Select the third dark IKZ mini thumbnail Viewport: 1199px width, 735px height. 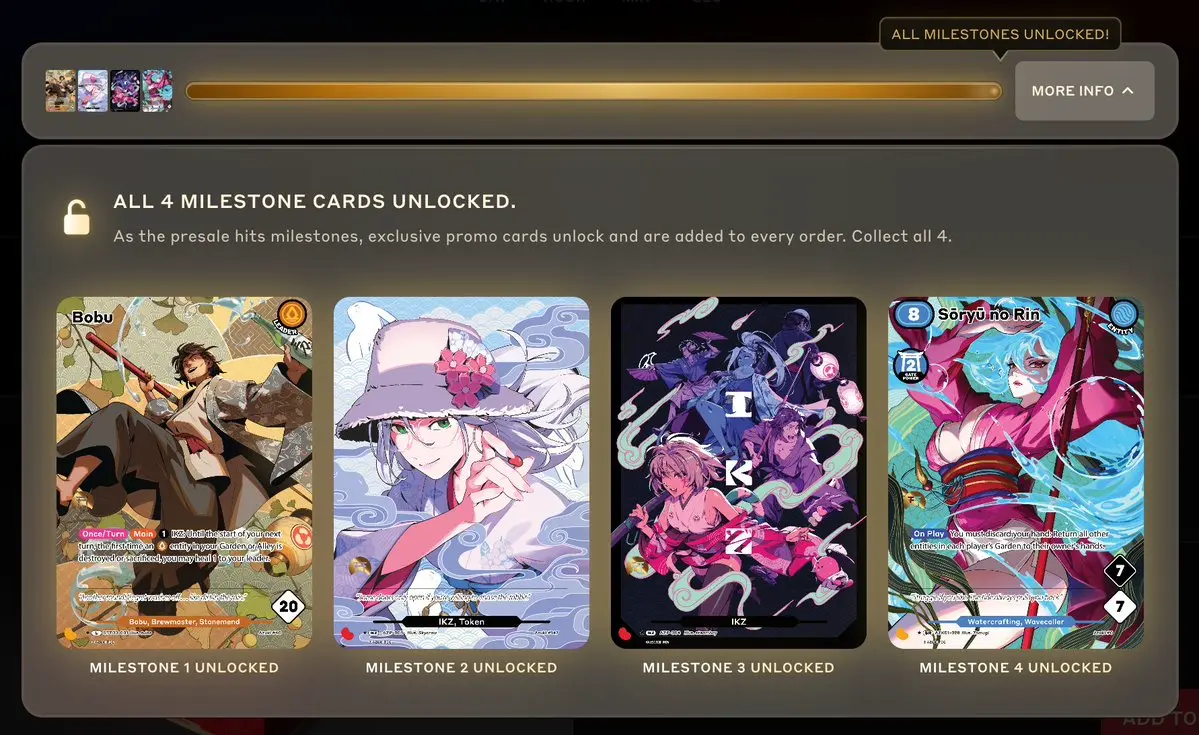click(x=125, y=91)
